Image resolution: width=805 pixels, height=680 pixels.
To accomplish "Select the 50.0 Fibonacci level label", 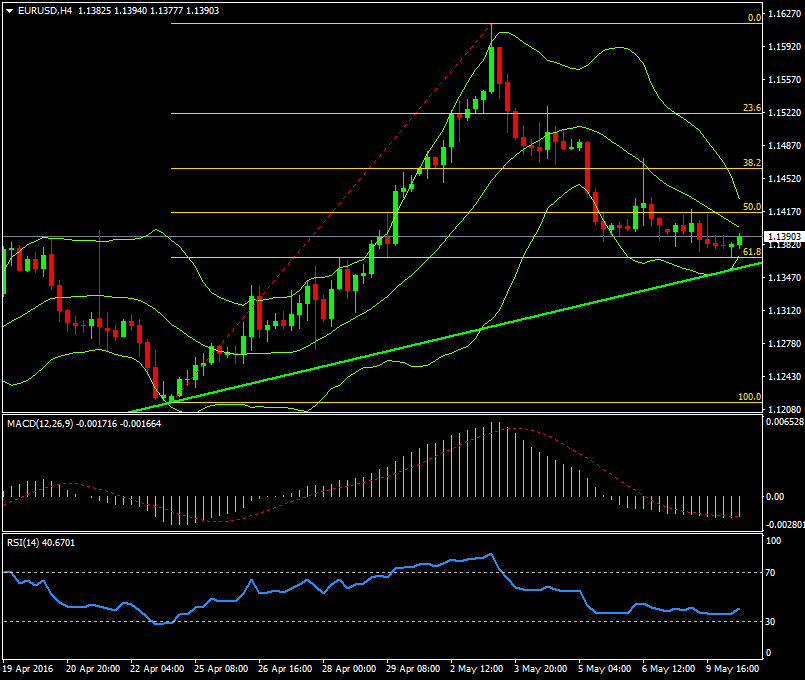I will [x=752, y=207].
